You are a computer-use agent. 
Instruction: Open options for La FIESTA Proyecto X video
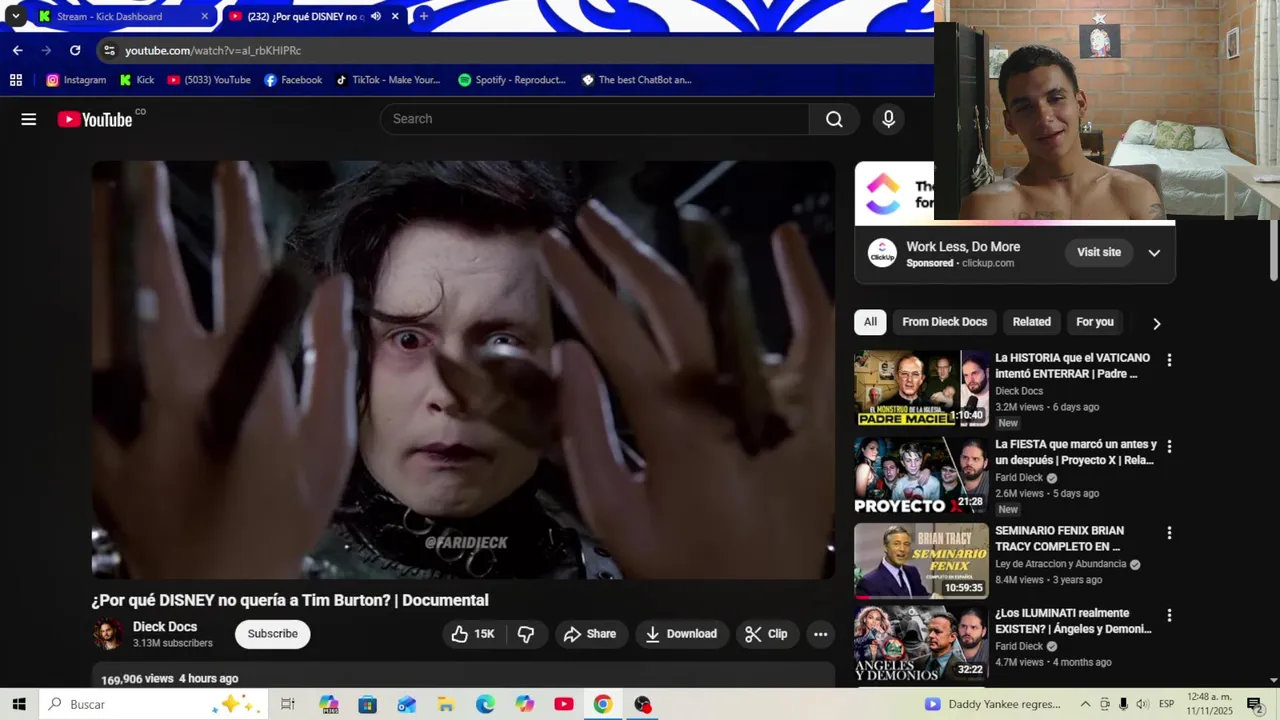(x=1169, y=446)
